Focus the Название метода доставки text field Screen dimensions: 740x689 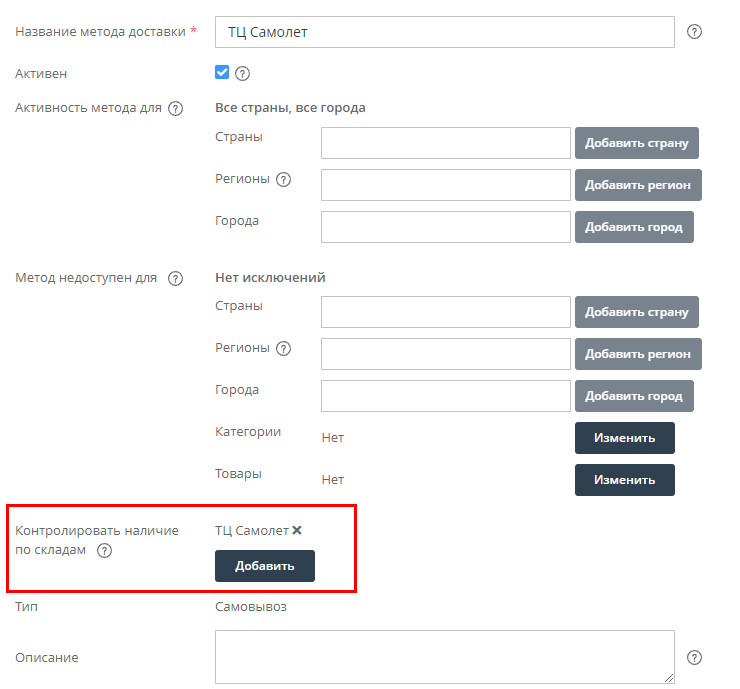[445, 32]
